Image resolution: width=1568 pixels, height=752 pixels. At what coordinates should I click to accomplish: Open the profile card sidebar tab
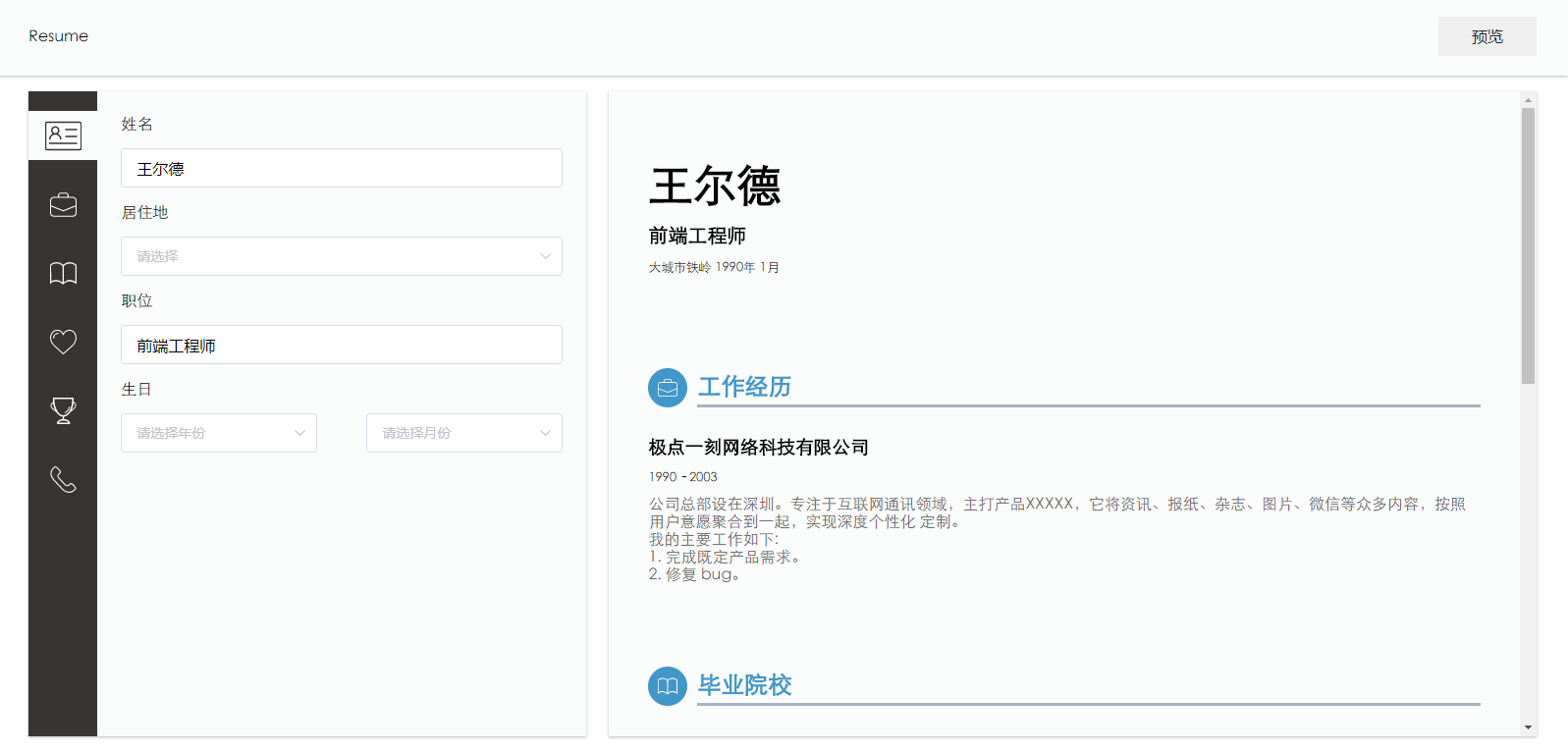pyautogui.click(x=63, y=135)
